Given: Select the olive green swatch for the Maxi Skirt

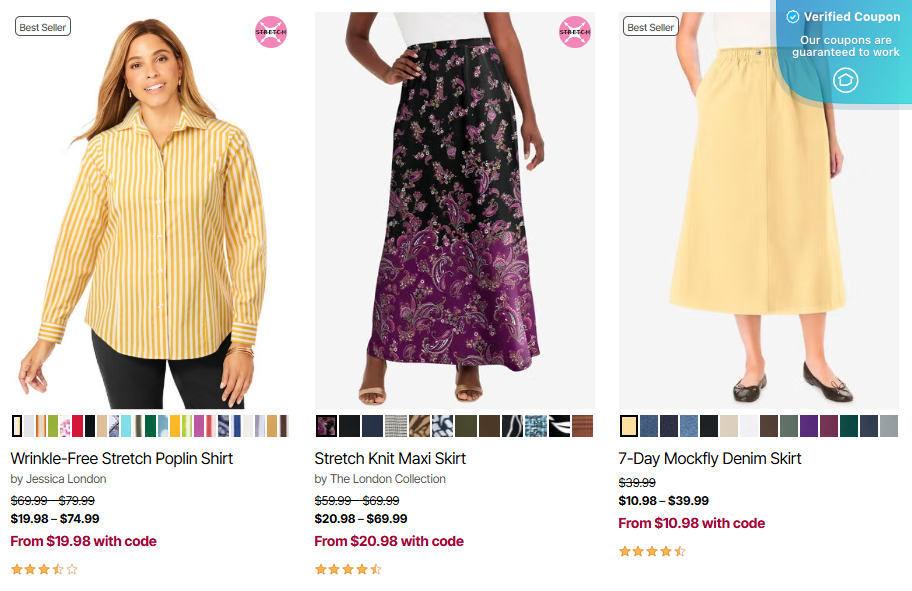Looking at the screenshot, I should coord(465,426).
